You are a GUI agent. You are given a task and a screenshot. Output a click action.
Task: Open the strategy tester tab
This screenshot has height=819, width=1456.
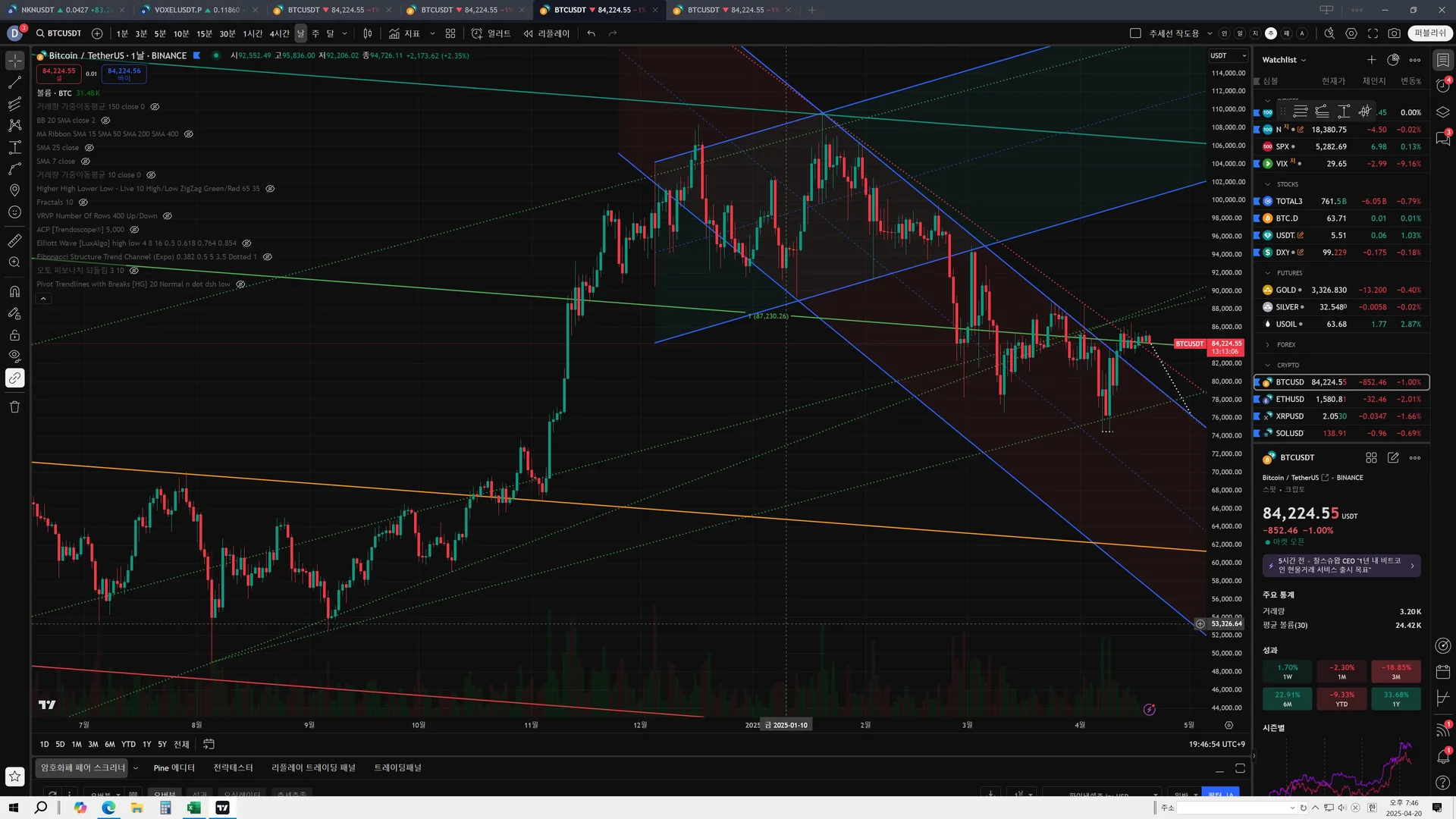click(233, 767)
